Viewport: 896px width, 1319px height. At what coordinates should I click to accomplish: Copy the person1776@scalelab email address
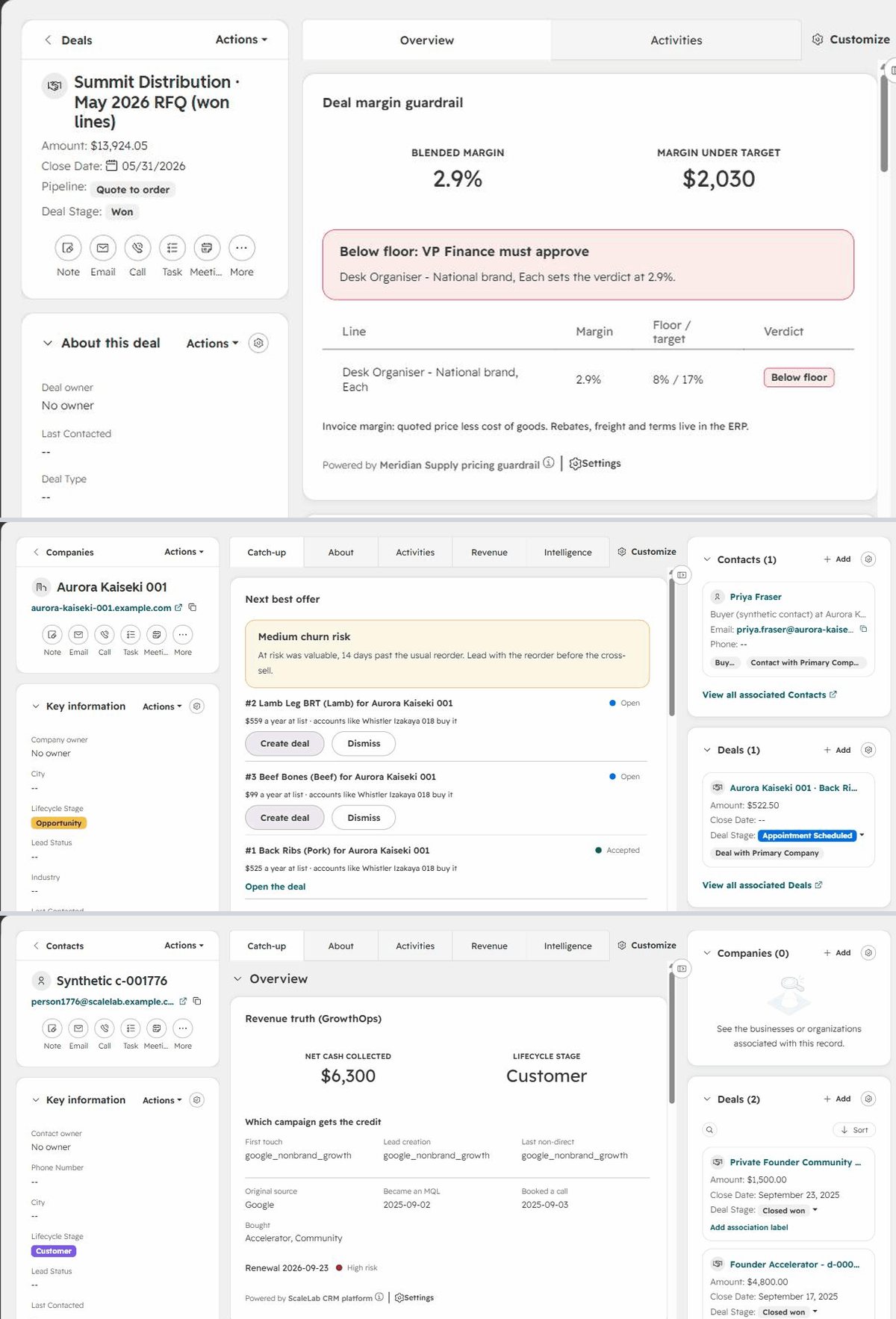click(x=197, y=1001)
